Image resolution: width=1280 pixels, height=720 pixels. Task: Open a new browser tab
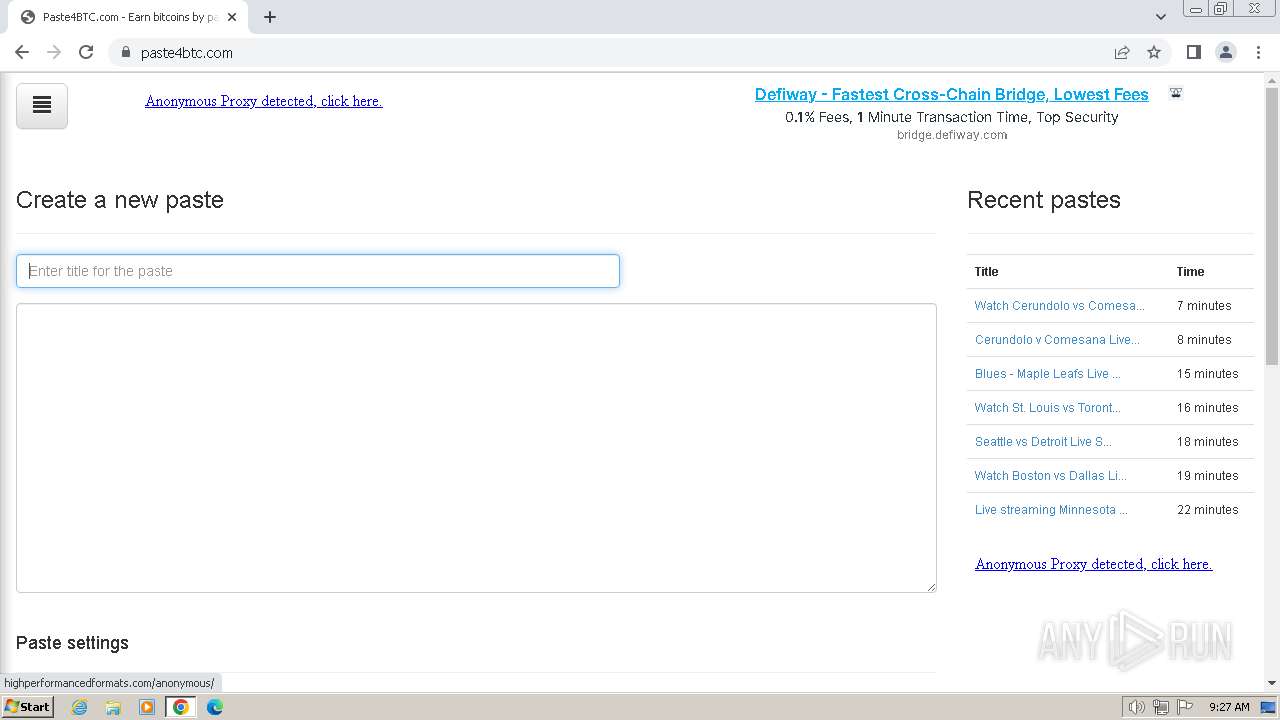(x=270, y=17)
